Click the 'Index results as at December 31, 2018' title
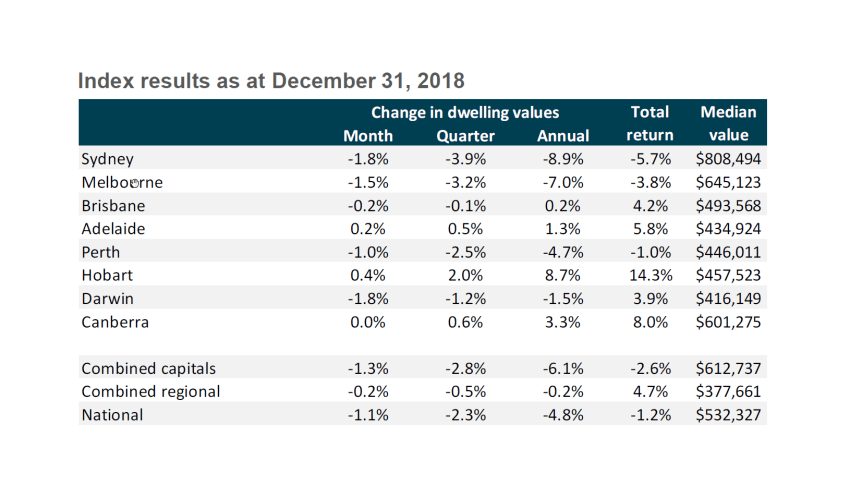The height and width of the screenshot is (485, 862). pos(271,80)
